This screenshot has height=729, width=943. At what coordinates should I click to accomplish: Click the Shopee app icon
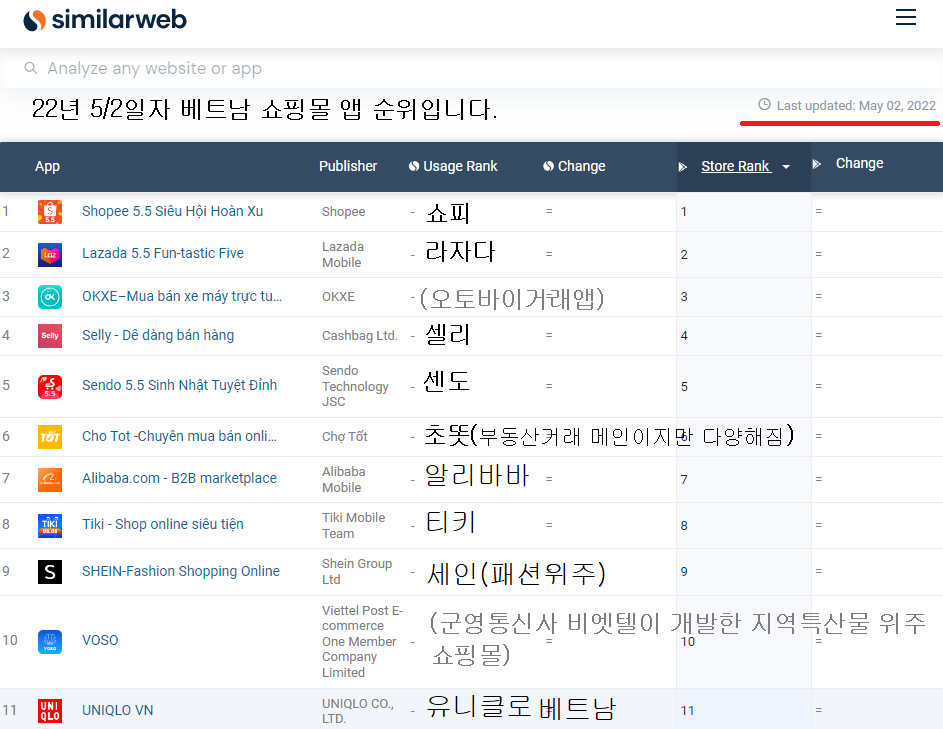click(x=49, y=211)
